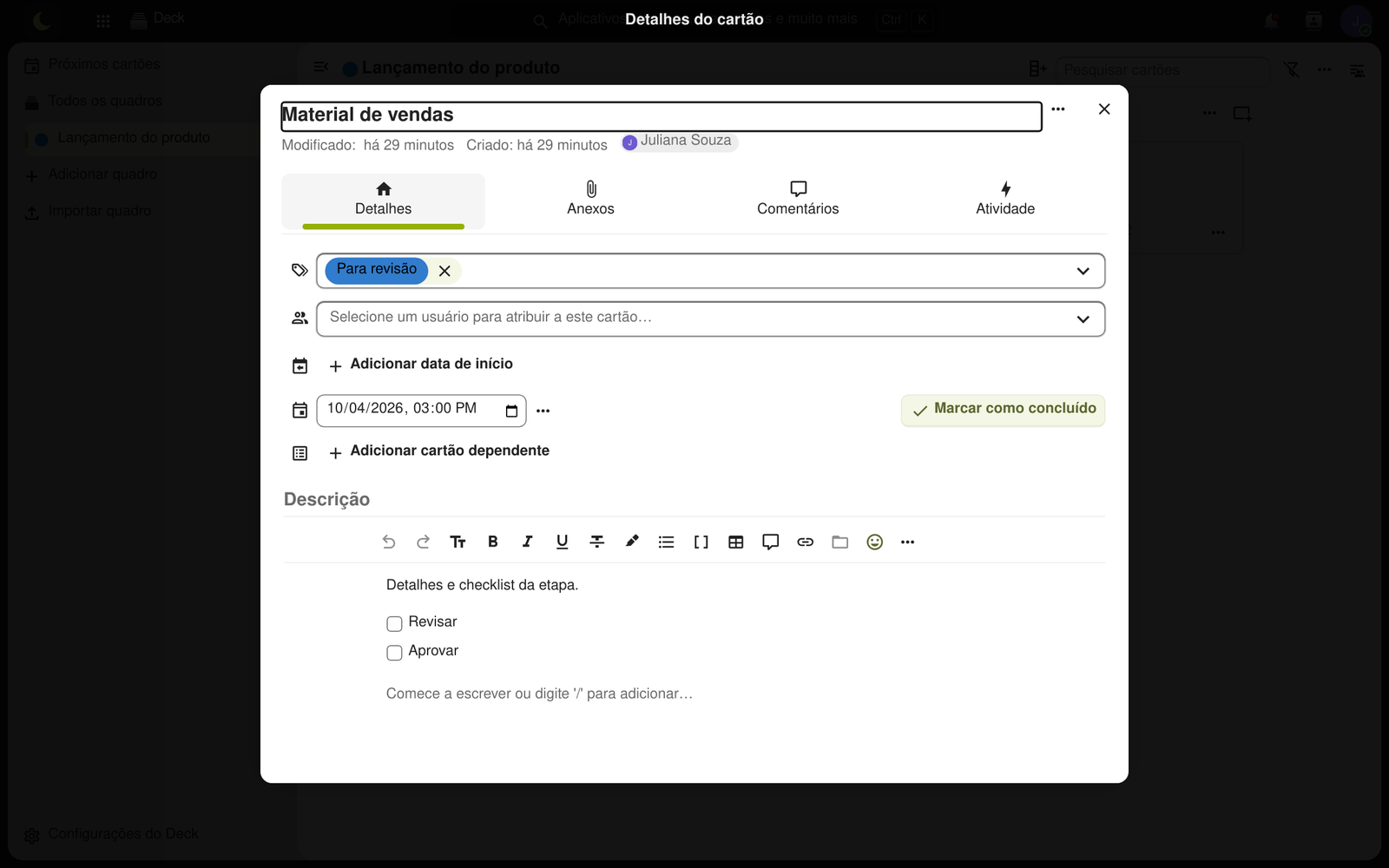The height and width of the screenshot is (868, 1389).
Task: Open the text size formatting tool
Action: coord(458,542)
